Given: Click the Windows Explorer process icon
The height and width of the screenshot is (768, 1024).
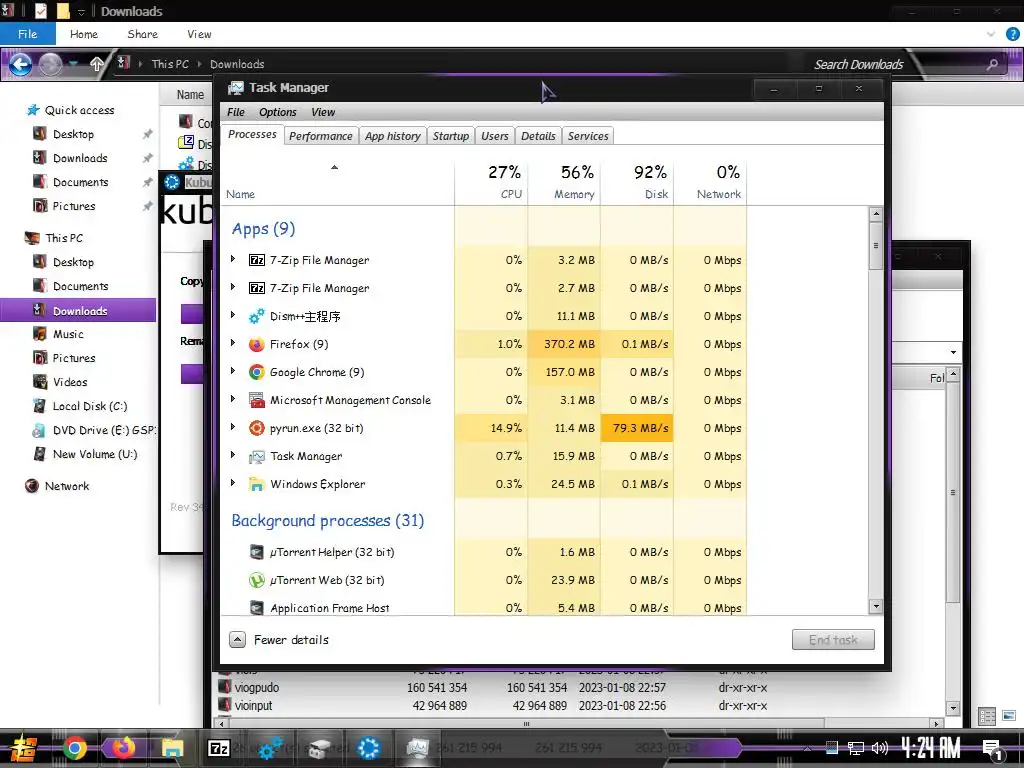Looking at the screenshot, I should [x=257, y=485].
